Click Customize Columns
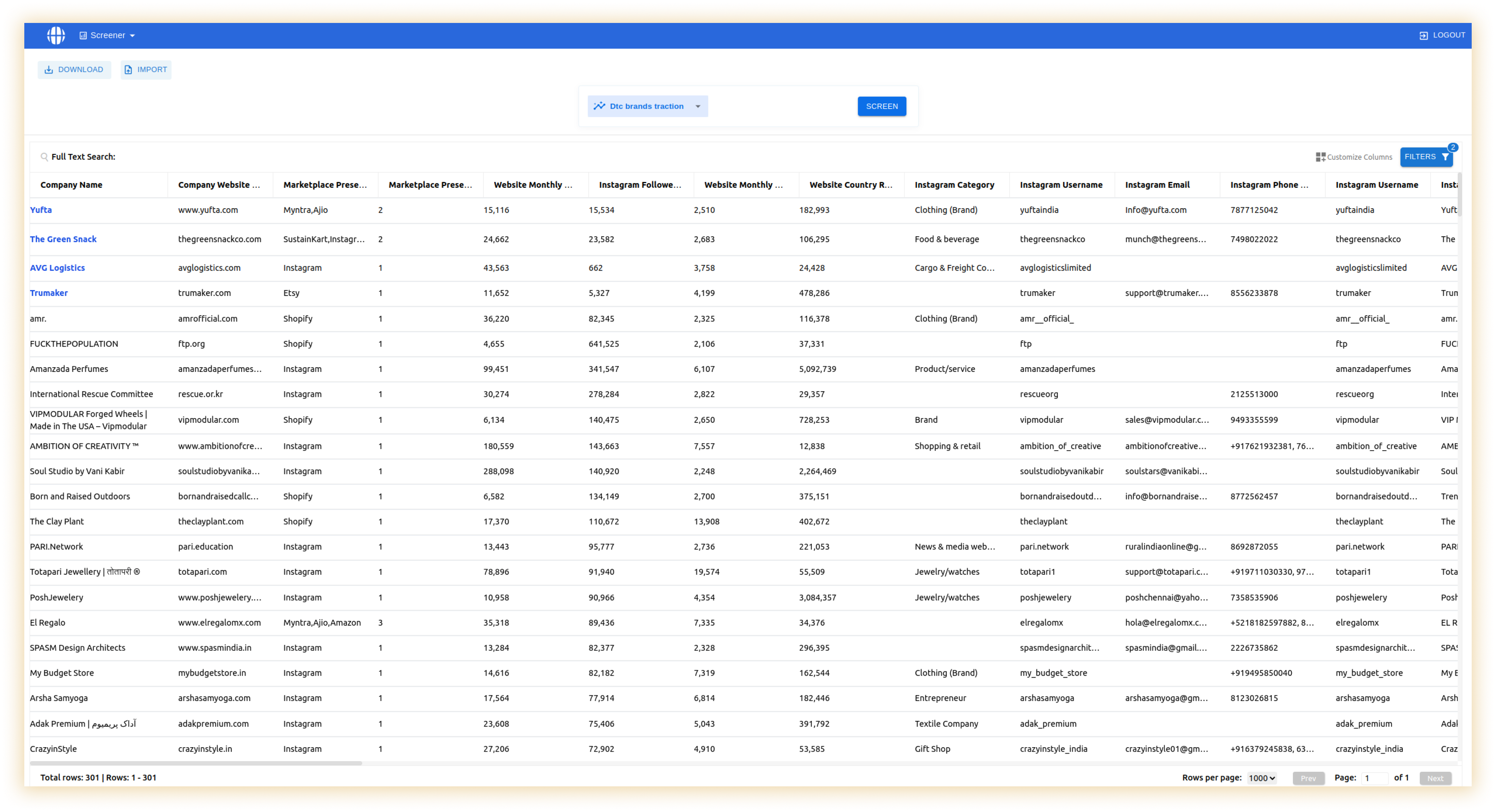 click(x=1354, y=157)
